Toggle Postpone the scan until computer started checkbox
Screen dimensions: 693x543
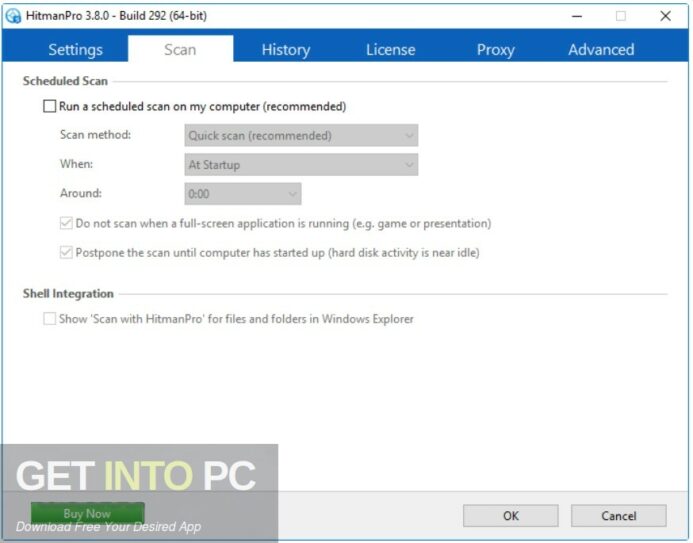pyautogui.click(x=66, y=252)
